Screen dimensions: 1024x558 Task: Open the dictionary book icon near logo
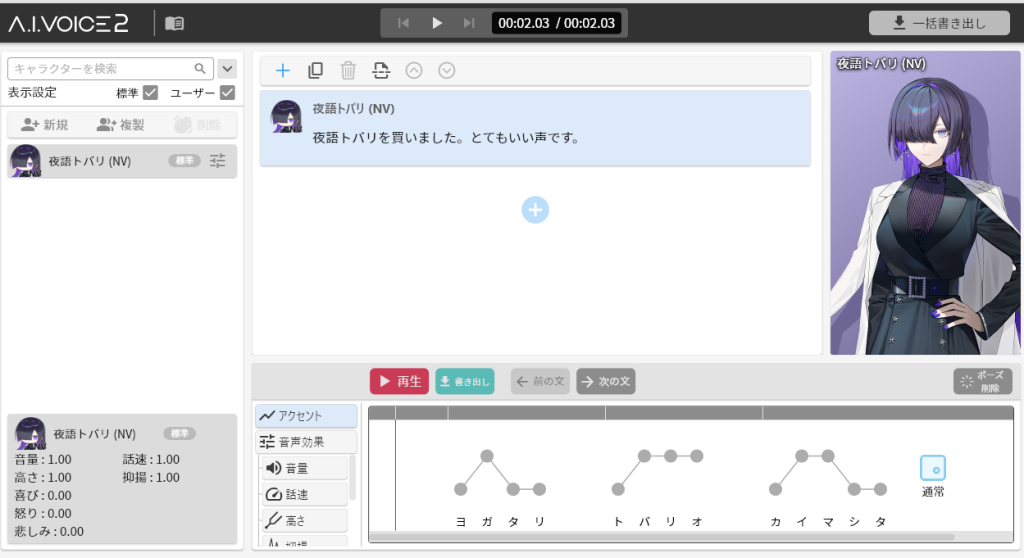tap(175, 23)
